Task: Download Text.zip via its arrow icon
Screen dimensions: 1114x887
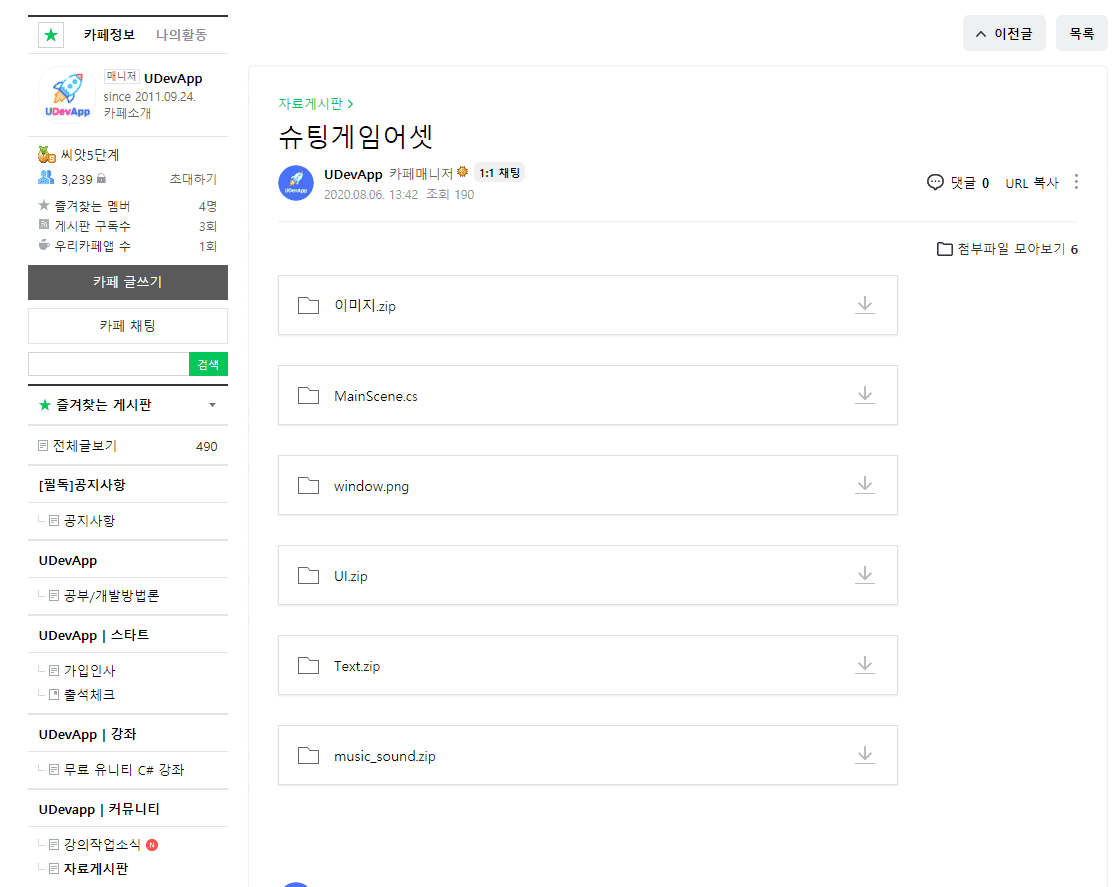Action: [x=865, y=665]
